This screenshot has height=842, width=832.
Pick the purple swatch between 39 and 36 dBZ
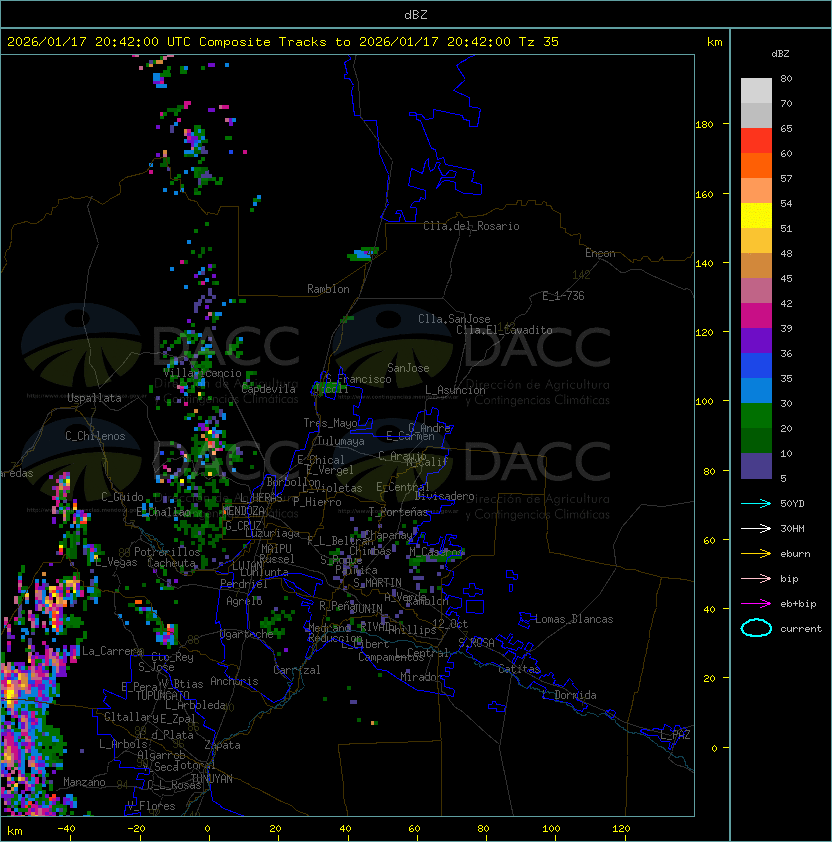point(756,341)
